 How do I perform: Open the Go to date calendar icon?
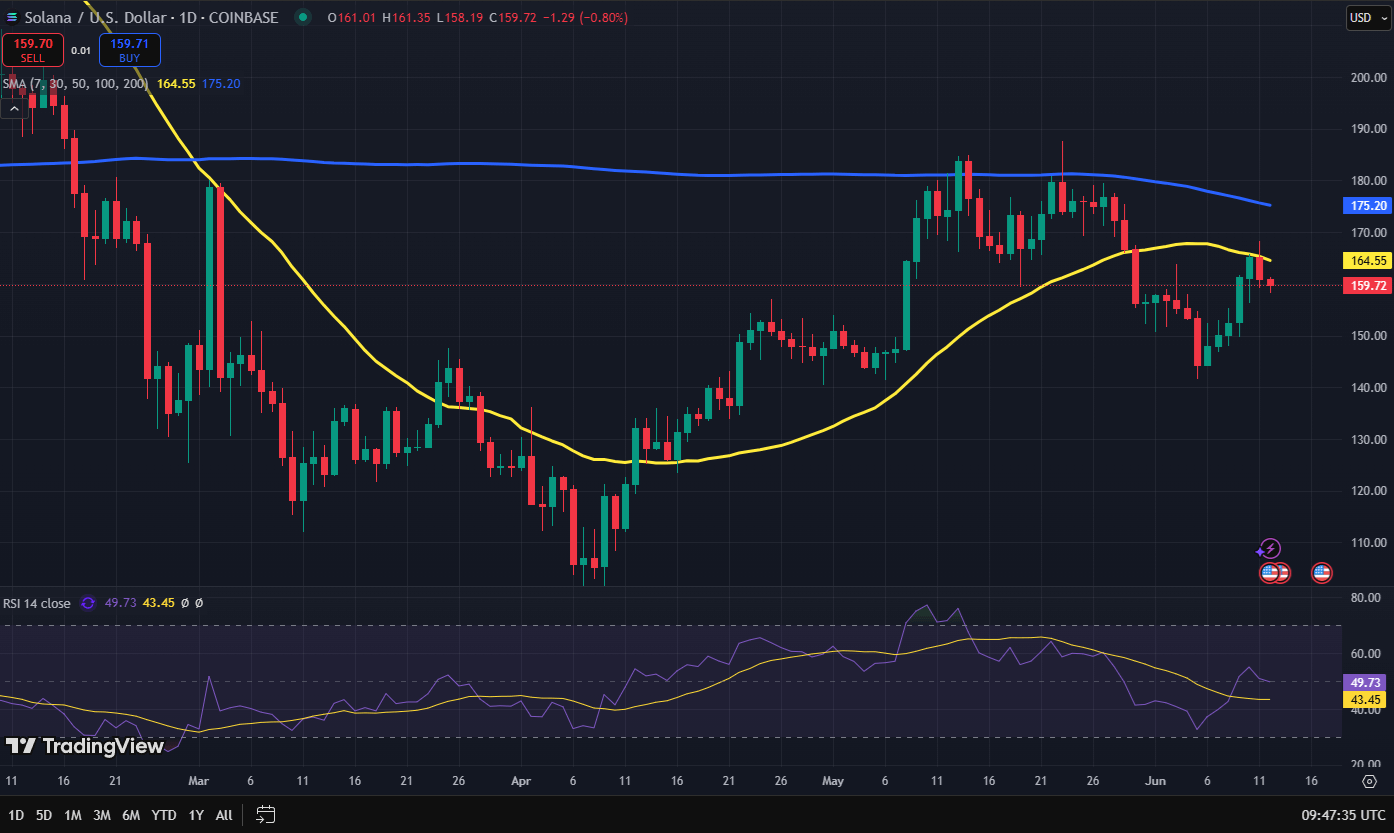[x=265, y=814]
